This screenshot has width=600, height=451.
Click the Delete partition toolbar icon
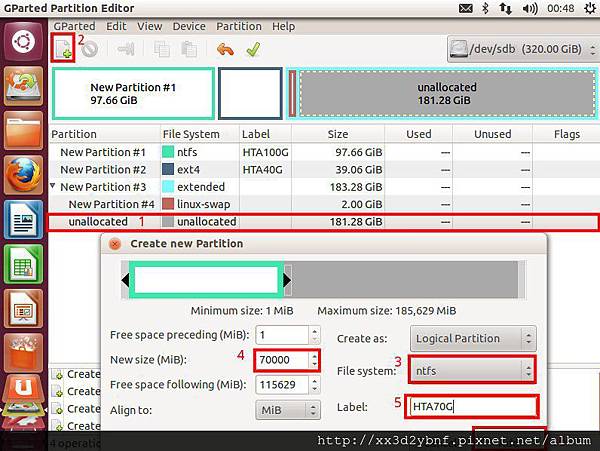(90, 49)
